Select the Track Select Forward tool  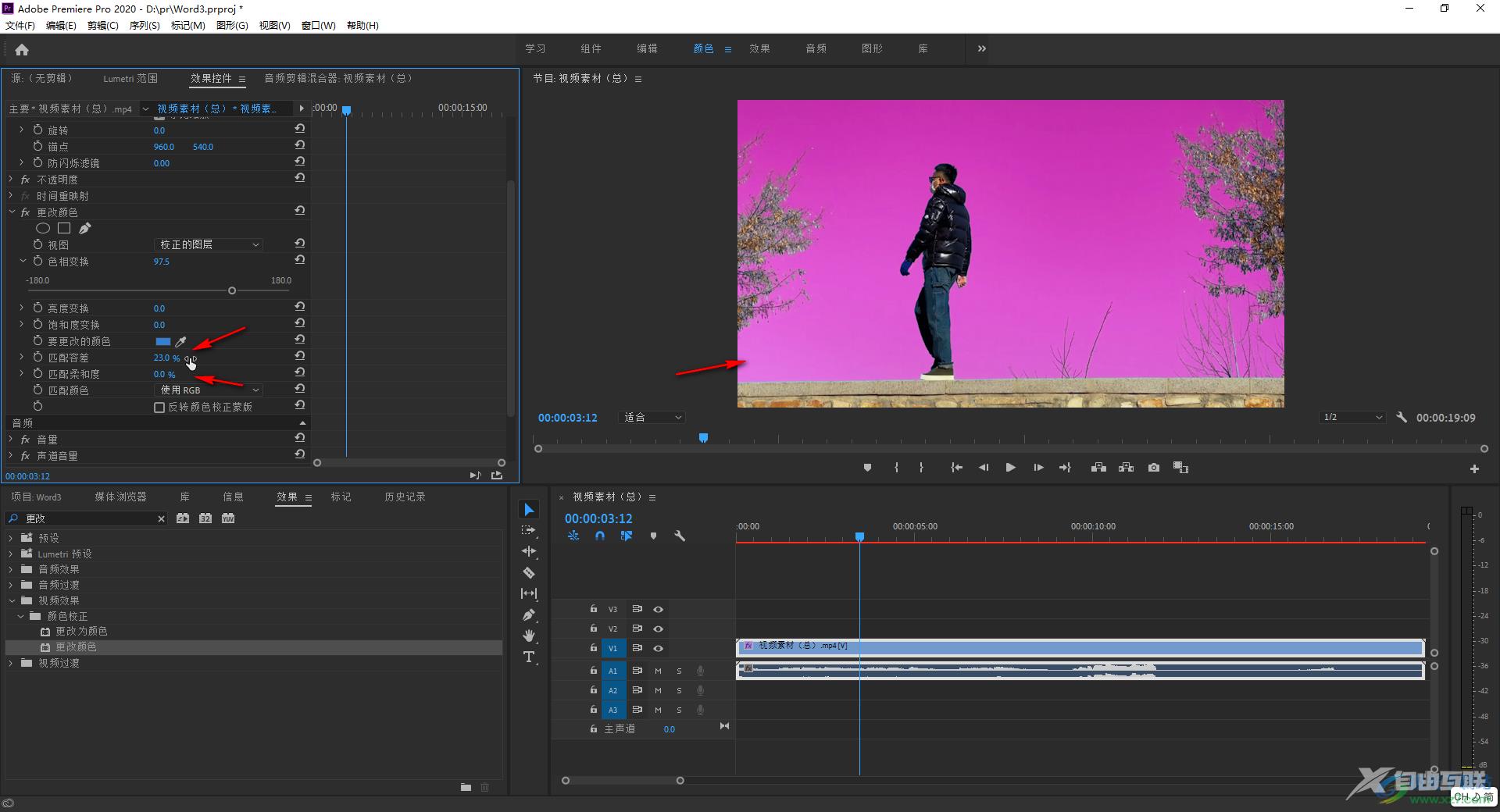tap(529, 530)
